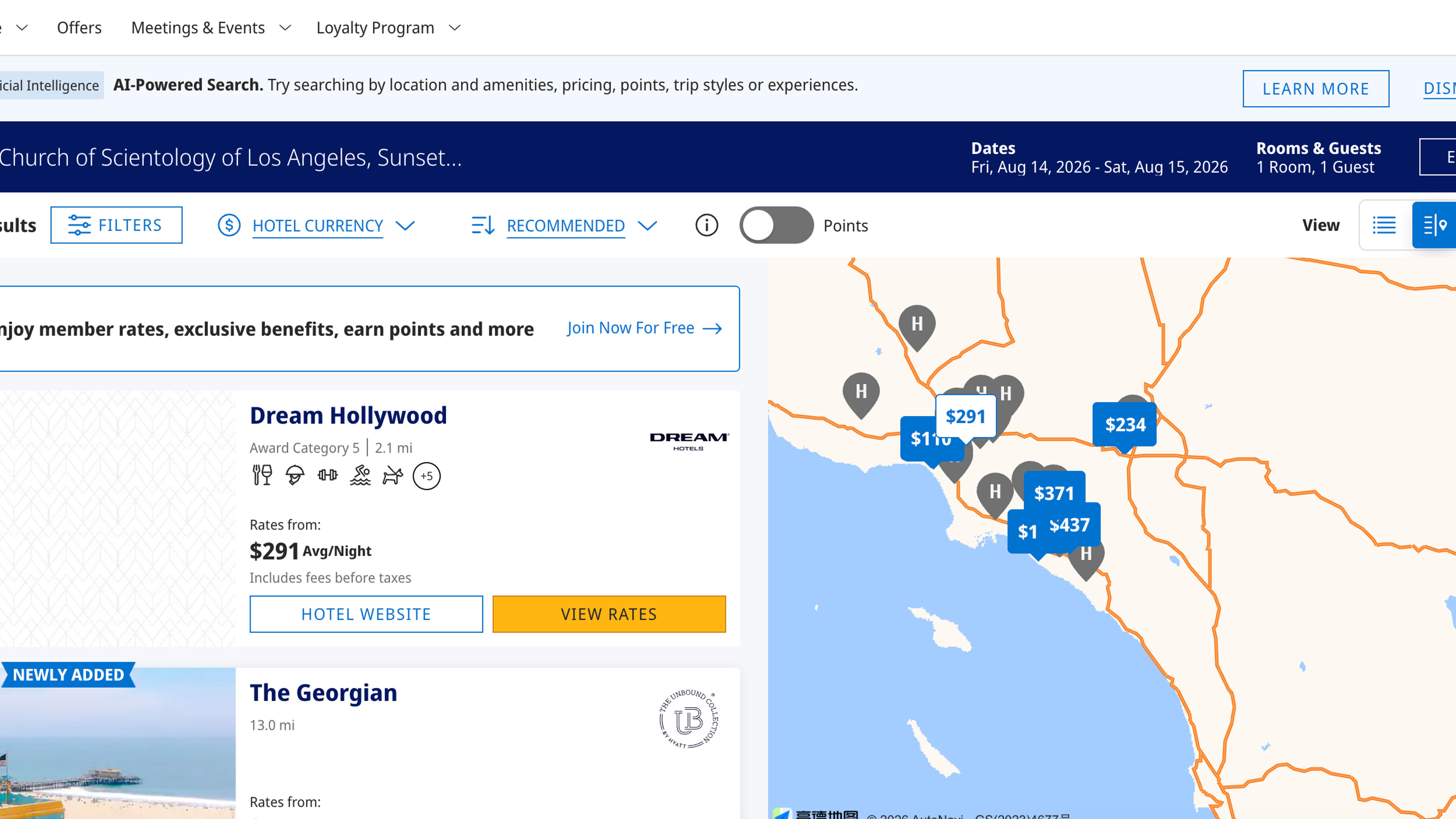Select the $234 price pin on map
The width and height of the screenshot is (1456, 819).
[1125, 425]
